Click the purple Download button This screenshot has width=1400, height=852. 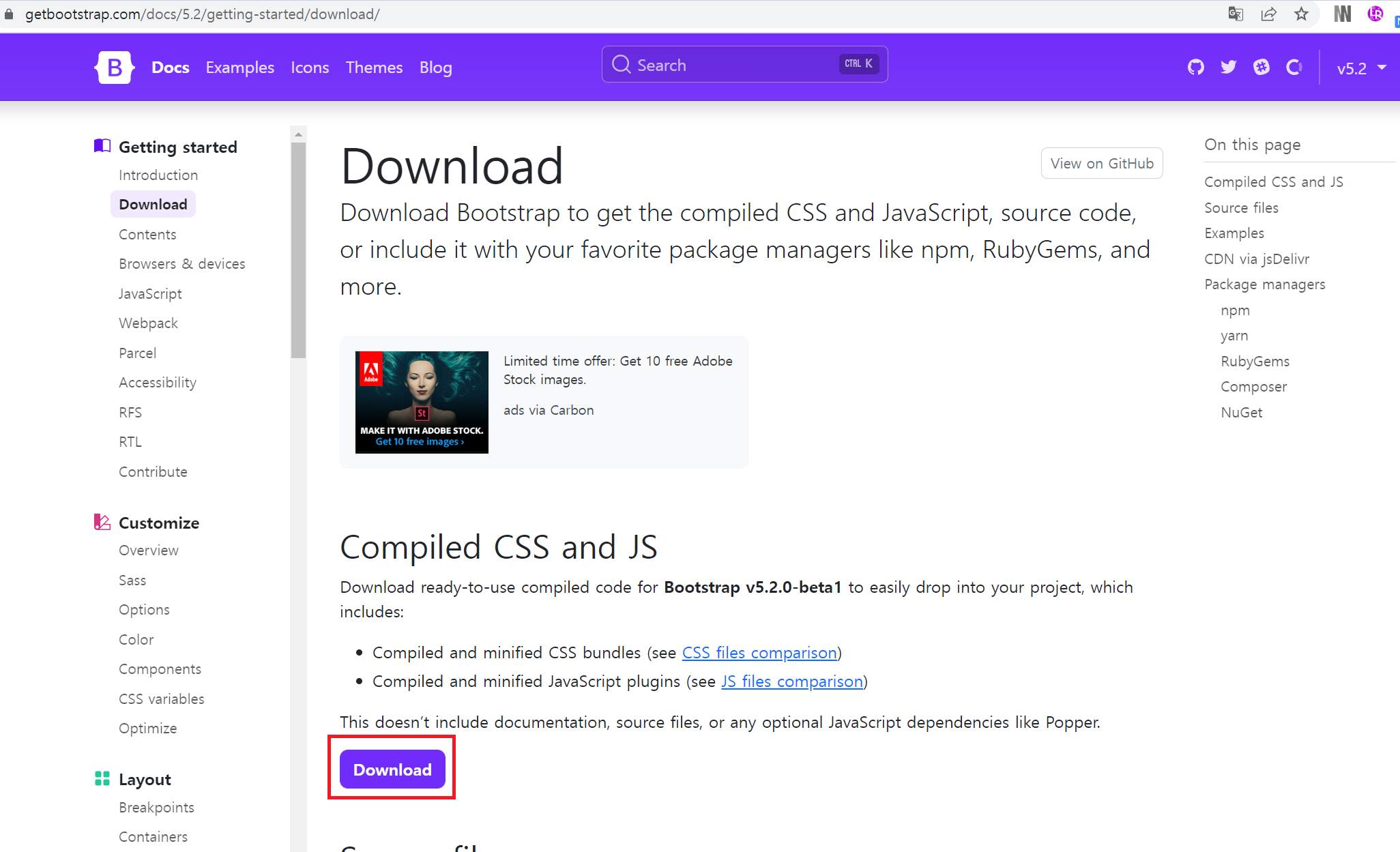click(x=392, y=769)
